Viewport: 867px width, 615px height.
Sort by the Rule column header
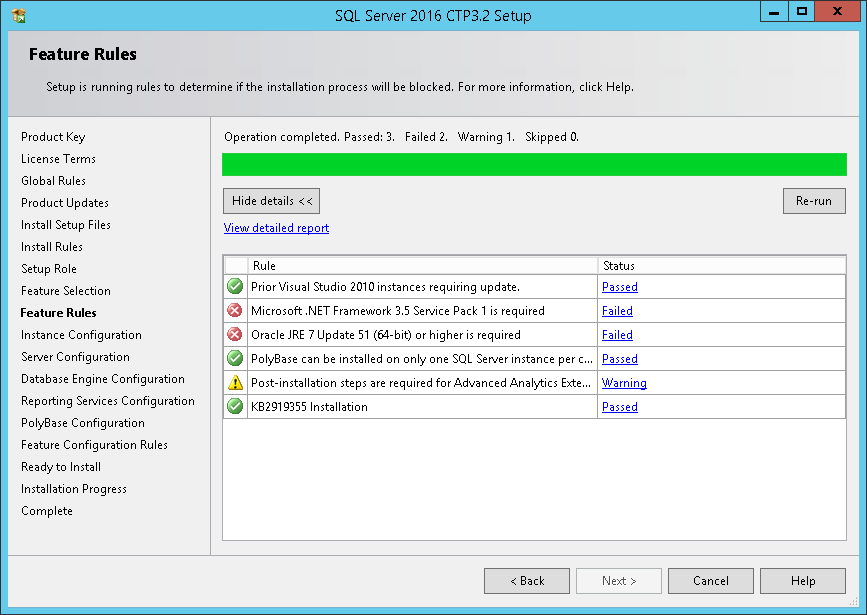point(422,265)
